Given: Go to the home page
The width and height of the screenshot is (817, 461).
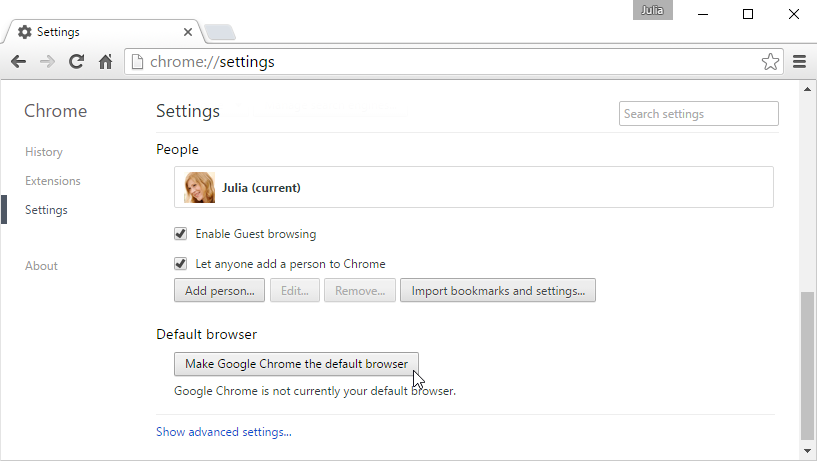Looking at the screenshot, I should tap(105, 62).
